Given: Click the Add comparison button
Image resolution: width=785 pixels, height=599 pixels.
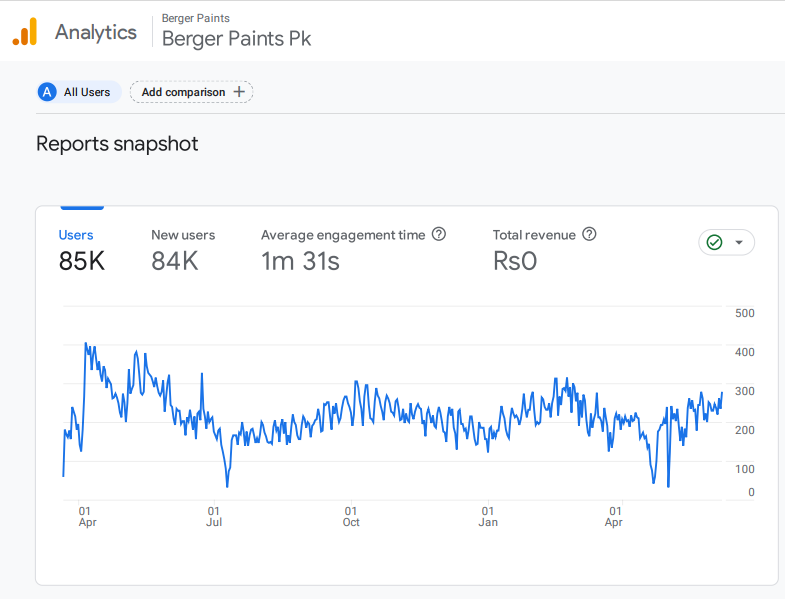Looking at the screenshot, I should point(191,92).
